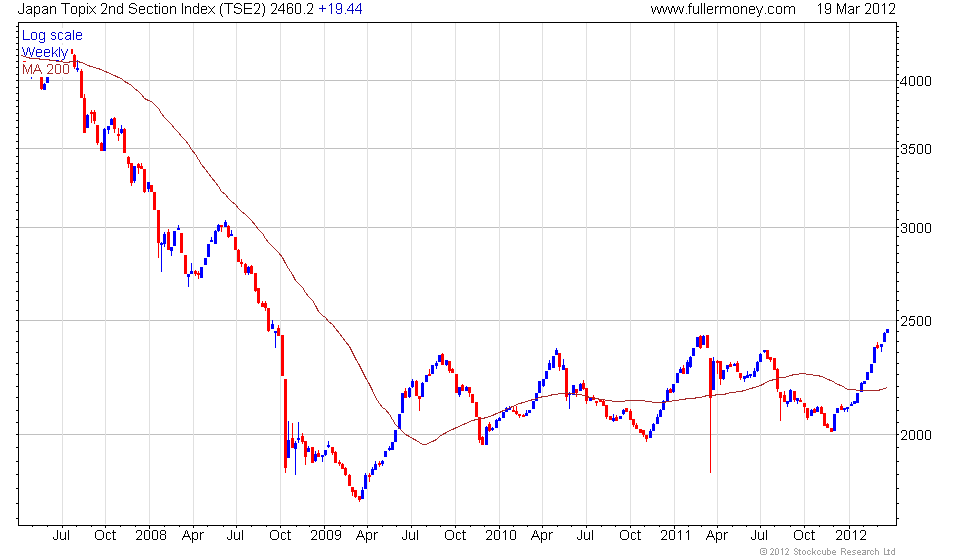Click the 2012 year label on time axis

(x=851, y=536)
